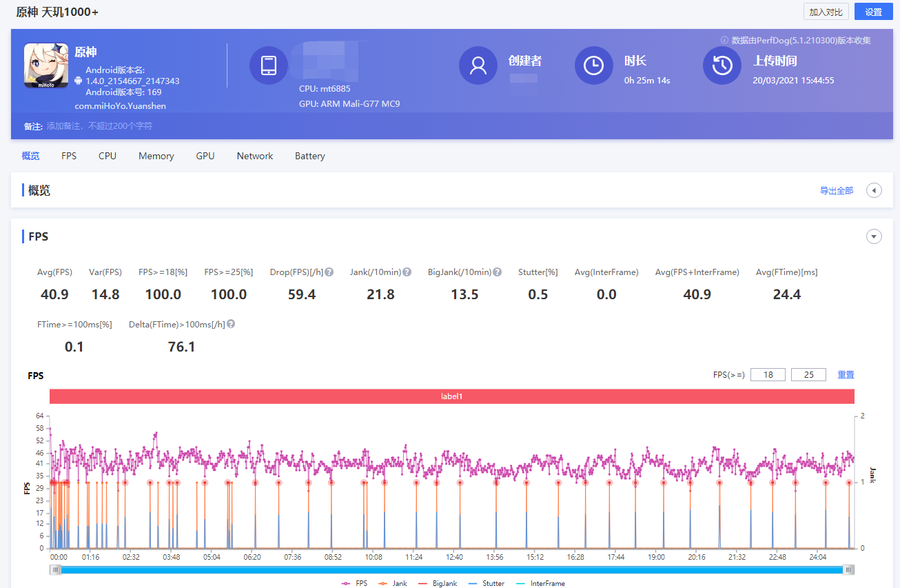Viewport: 900px width, 588px height.
Task: Click the blue timeline range slider
Action: [450, 569]
